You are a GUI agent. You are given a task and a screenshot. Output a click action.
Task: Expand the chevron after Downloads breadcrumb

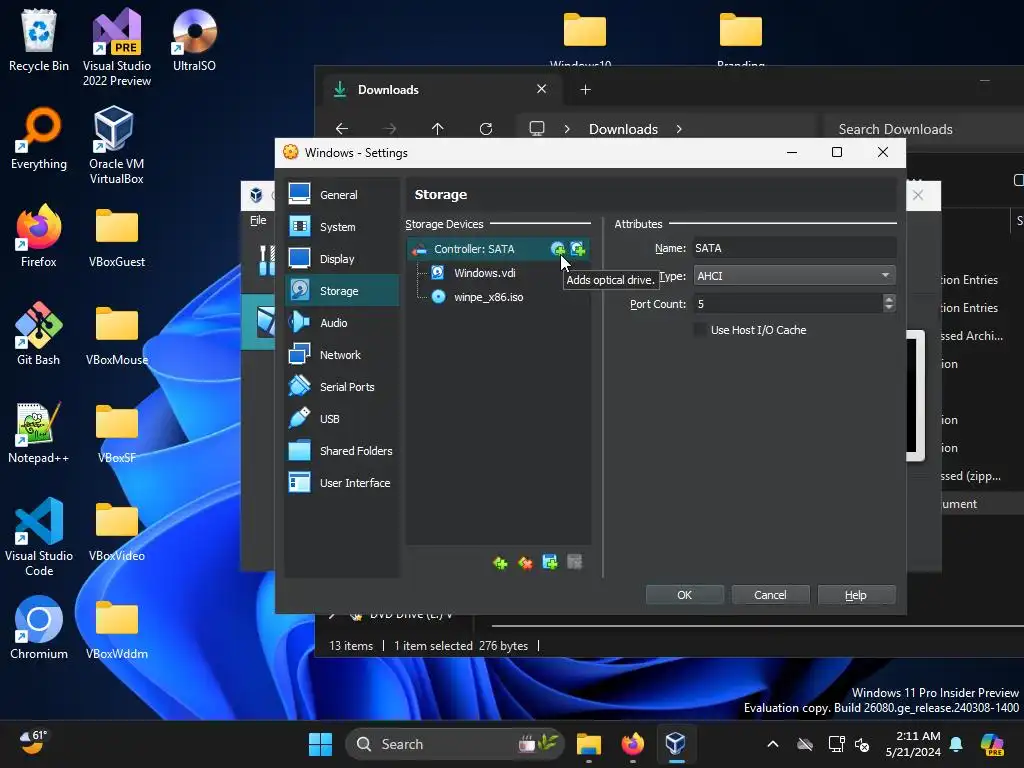pos(679,129)
